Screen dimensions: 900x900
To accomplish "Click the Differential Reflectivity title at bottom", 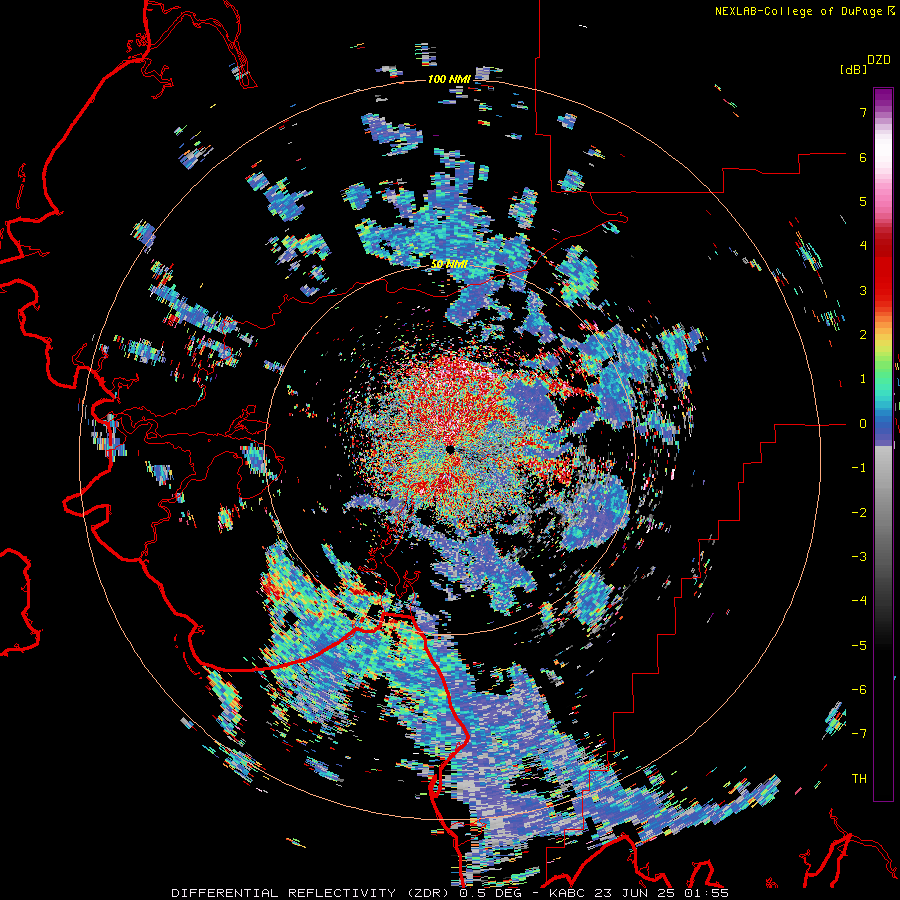I will pos(312,893).
